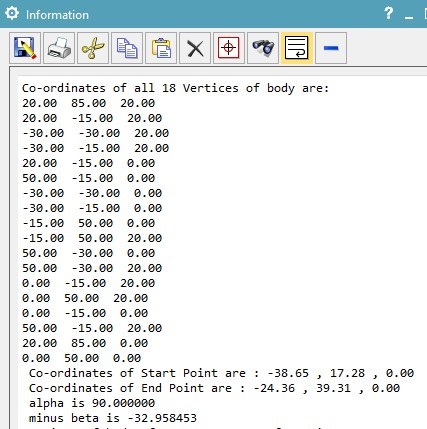
Task: Select the row '50.00 -30.00 0.00'
Action: point(89,253)
